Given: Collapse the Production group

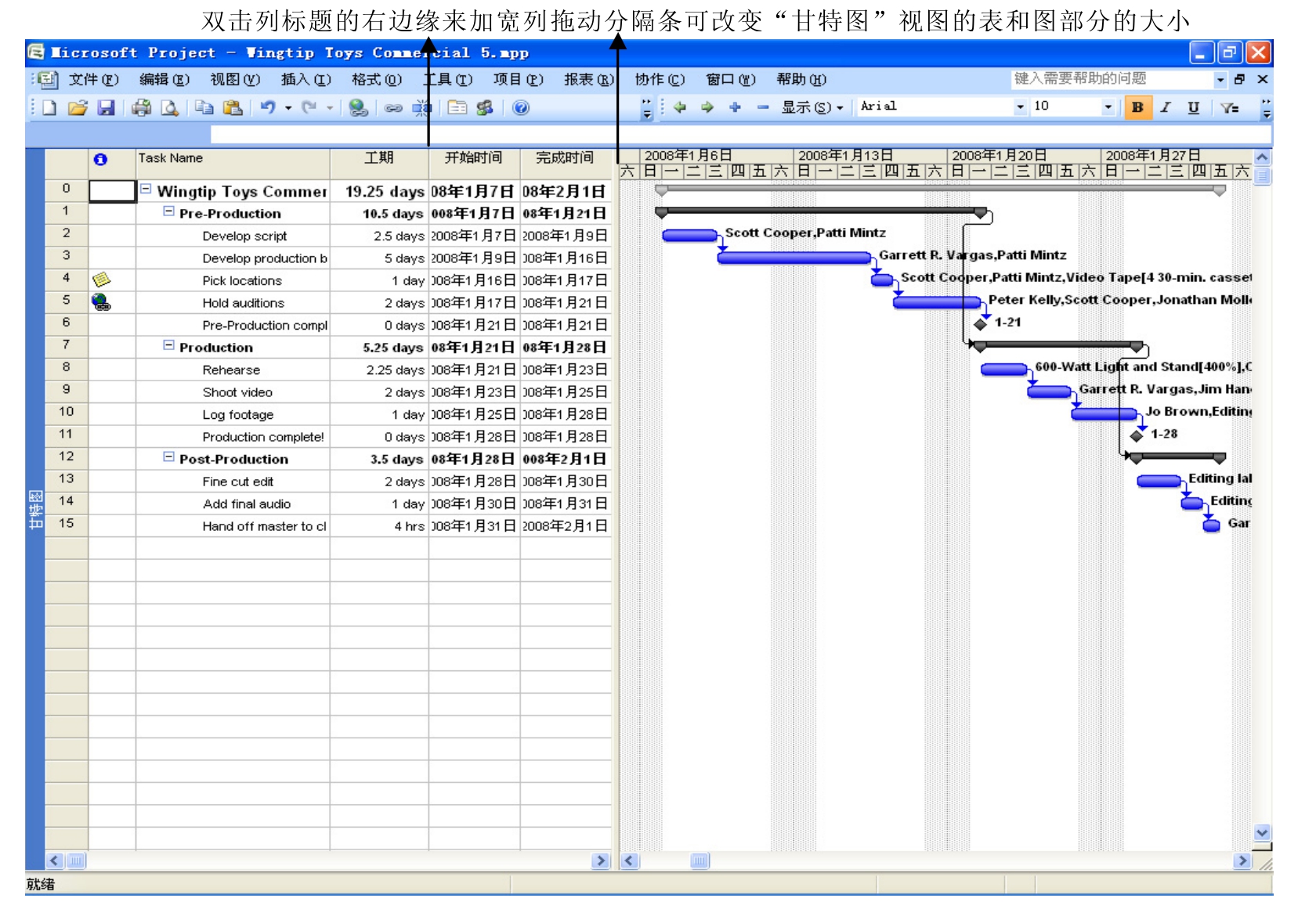Looking at the screenshot, I should pos(168,345).
